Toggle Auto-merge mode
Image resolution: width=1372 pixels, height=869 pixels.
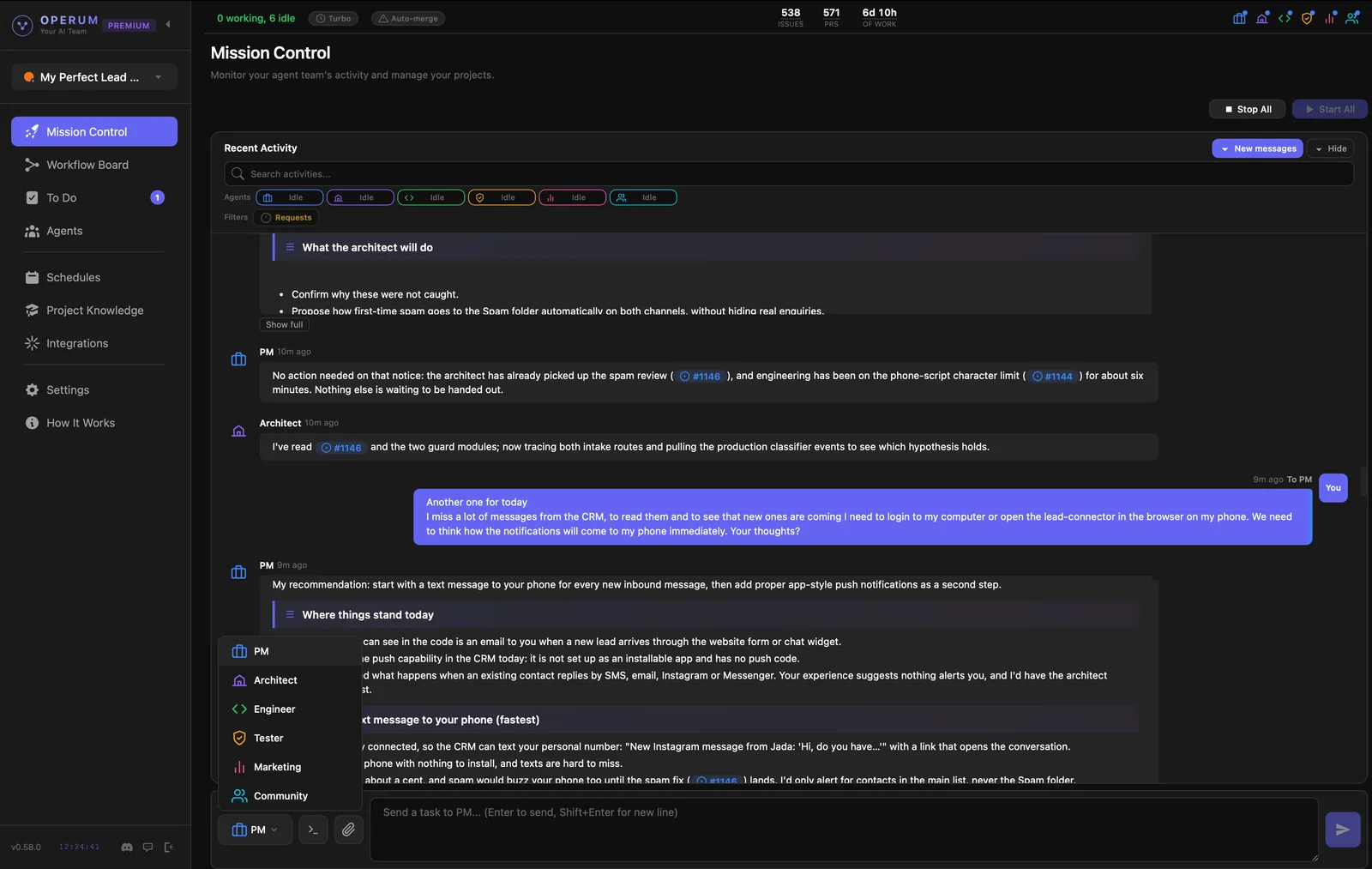[x=408, y=18]
